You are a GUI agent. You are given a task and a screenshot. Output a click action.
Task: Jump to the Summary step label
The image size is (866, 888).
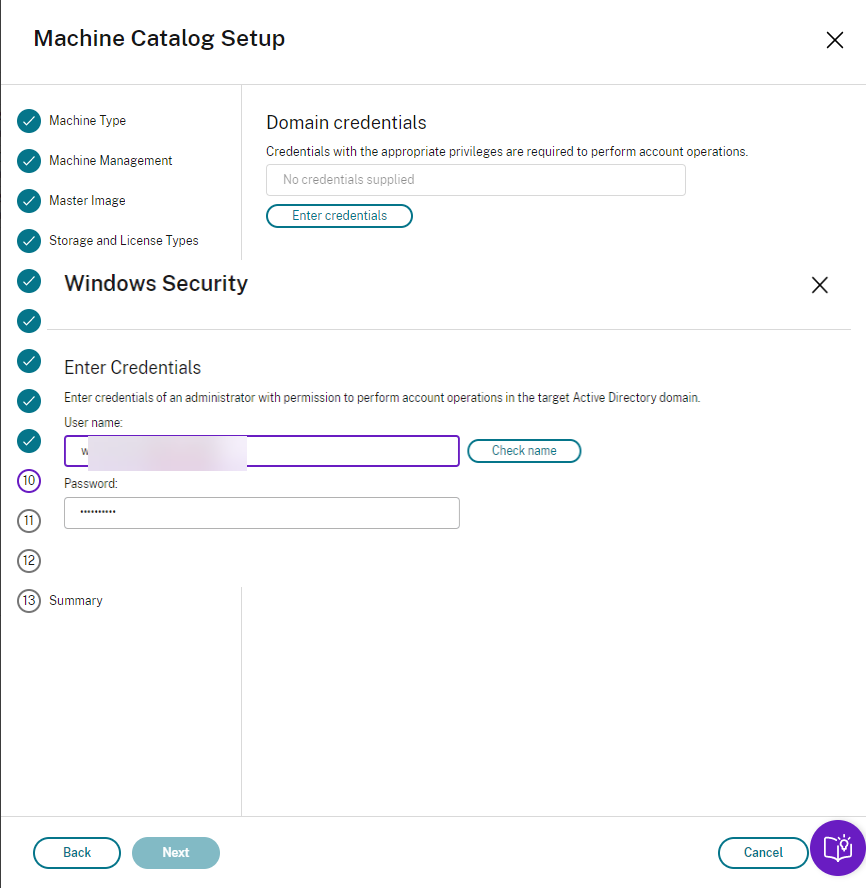click(76, 601)
